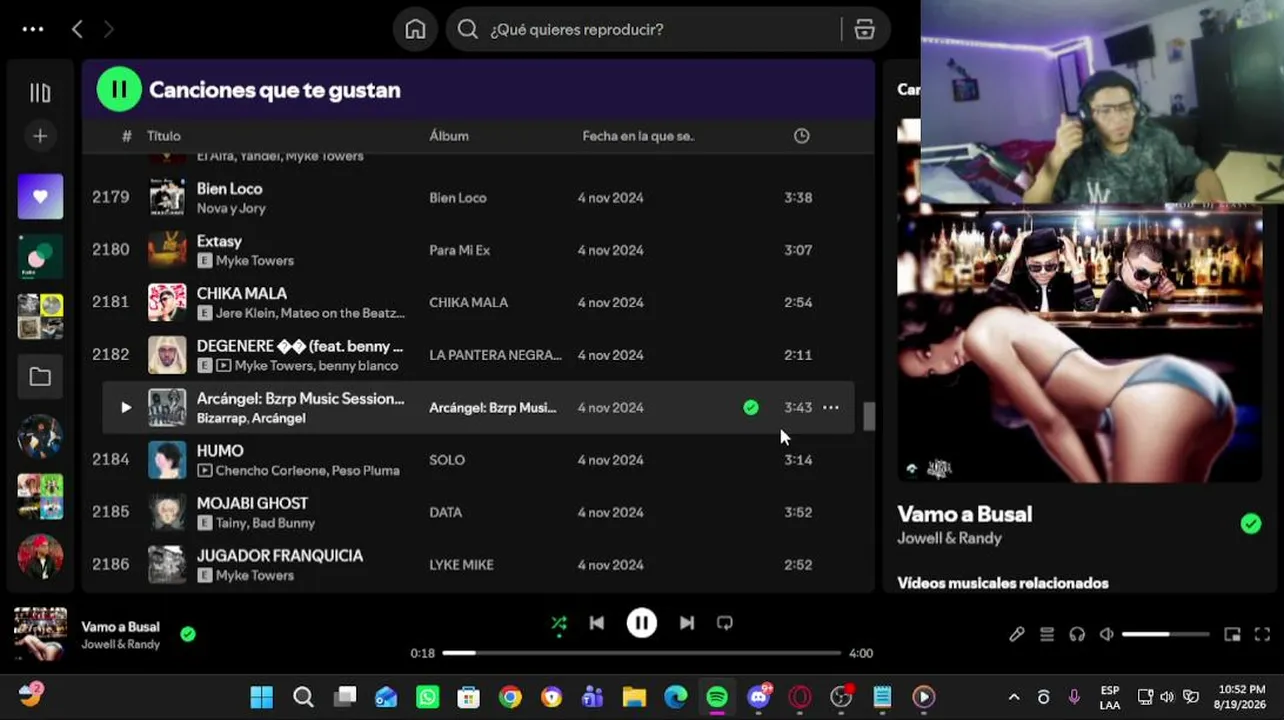Image resolution: width=1284 pixels, height=720 pixels.
Task: Open the Liked Songs heart tile in sidebar
Action: pos(40,196)
